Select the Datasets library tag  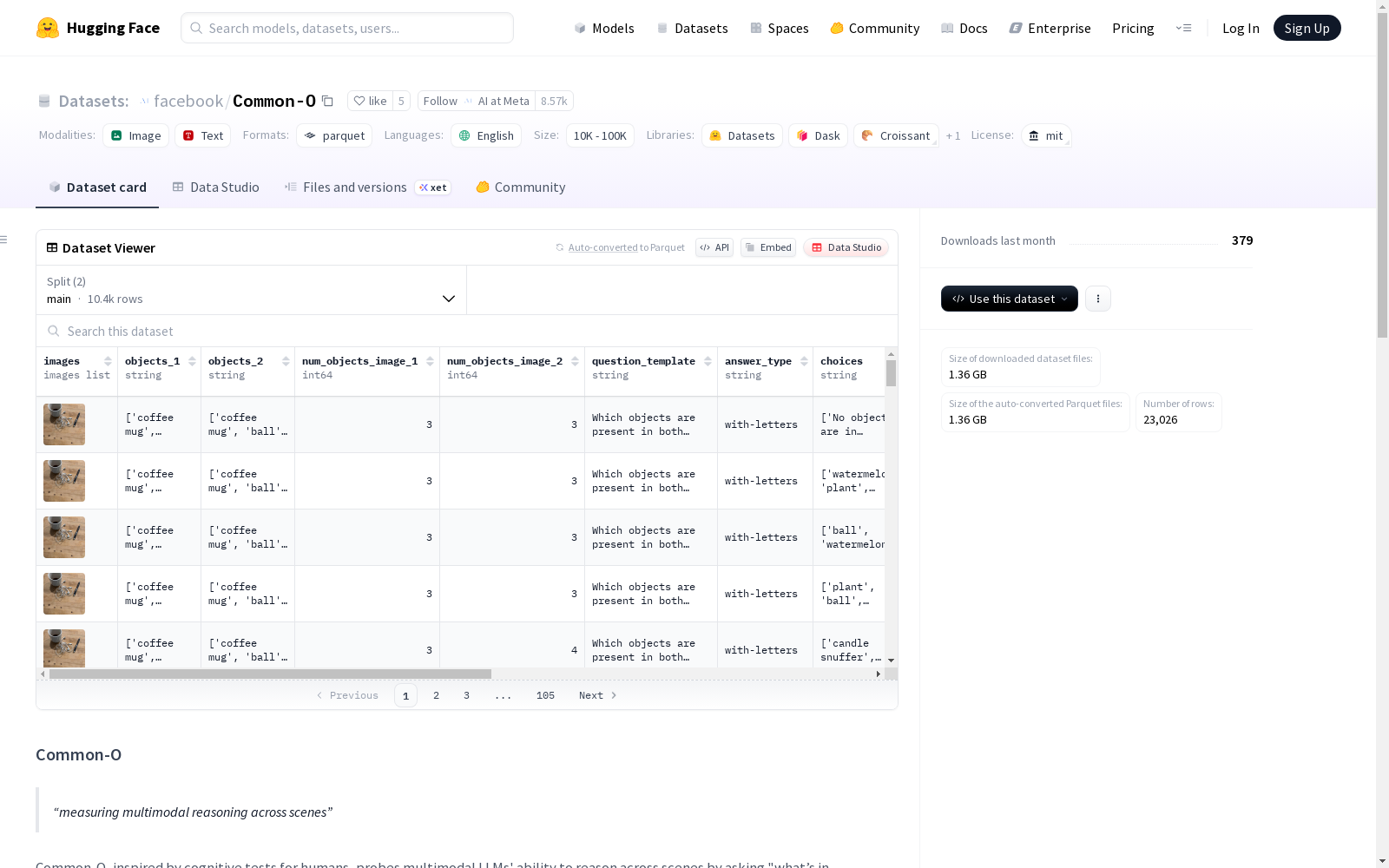(742, 135)
